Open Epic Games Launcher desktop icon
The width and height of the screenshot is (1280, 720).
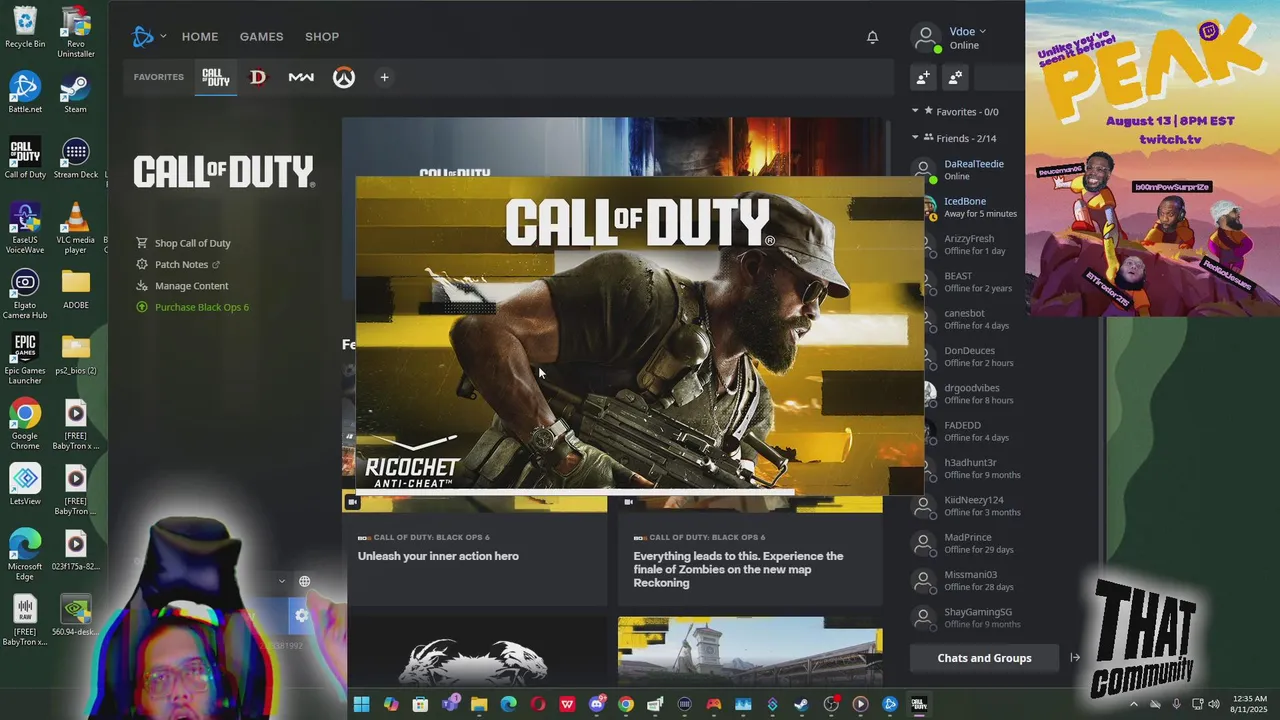click(x=25, y=359)
